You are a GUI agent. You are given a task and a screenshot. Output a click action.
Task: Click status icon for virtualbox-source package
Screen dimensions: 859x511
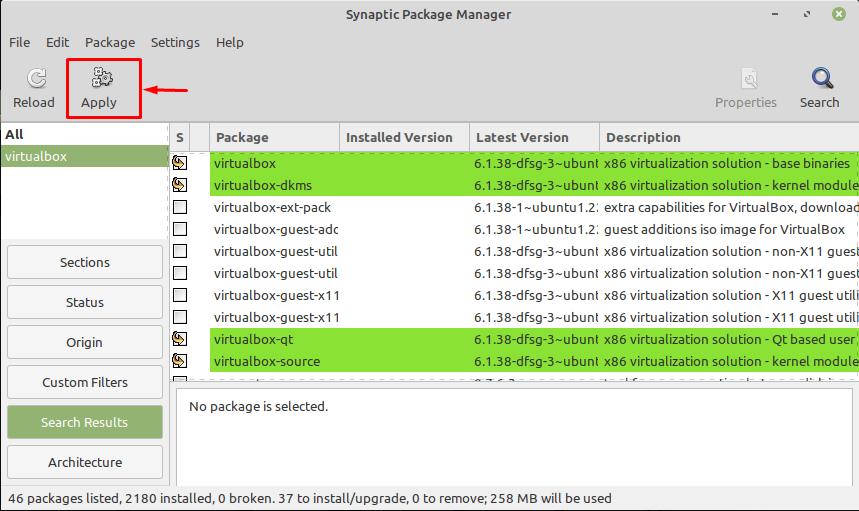180,361
